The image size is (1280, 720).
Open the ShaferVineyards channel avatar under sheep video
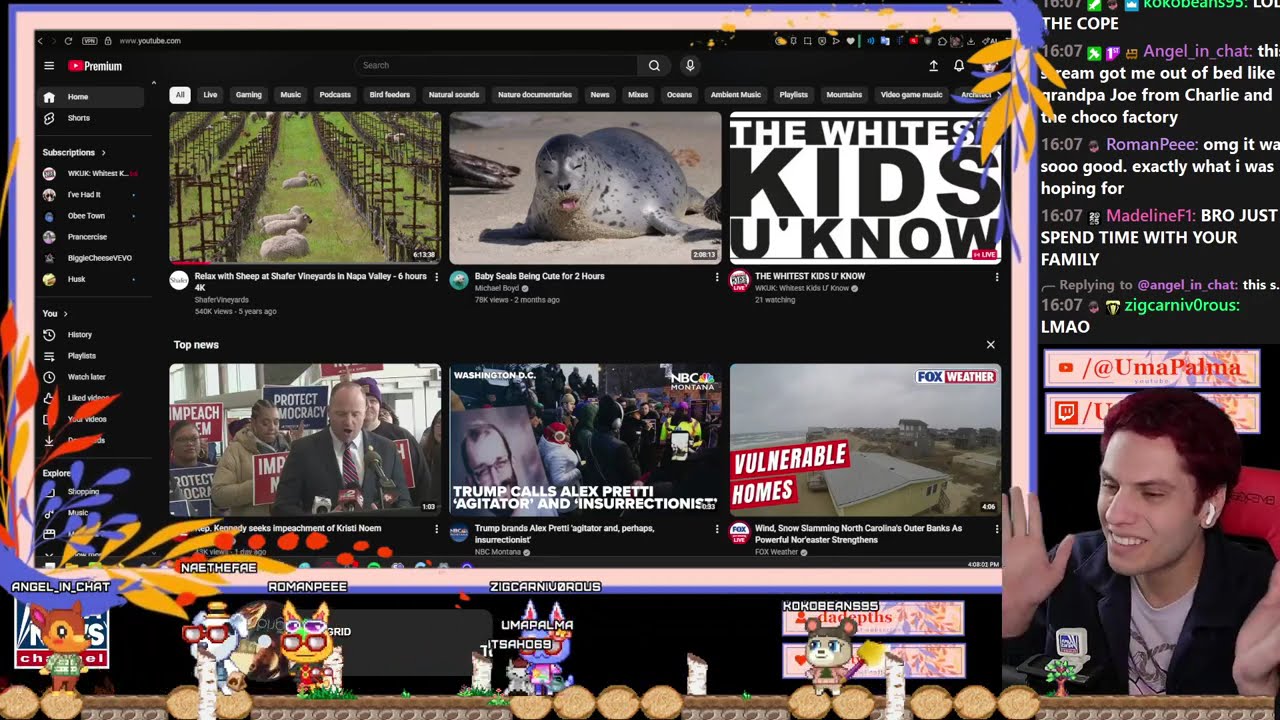click(x=179, y=281)
